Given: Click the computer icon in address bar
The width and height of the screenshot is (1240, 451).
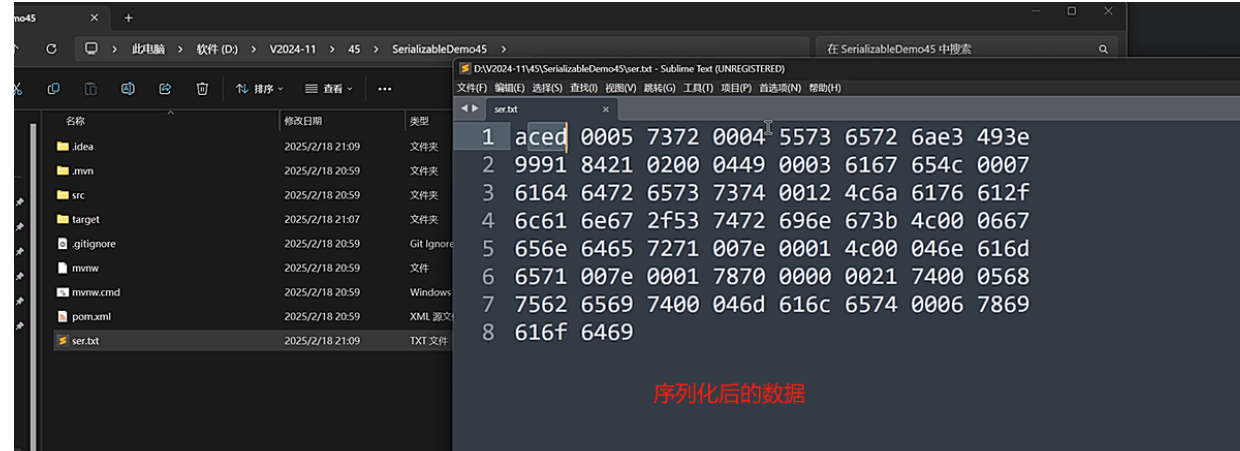Looking at the screenshot, I should tap(92, 48).
